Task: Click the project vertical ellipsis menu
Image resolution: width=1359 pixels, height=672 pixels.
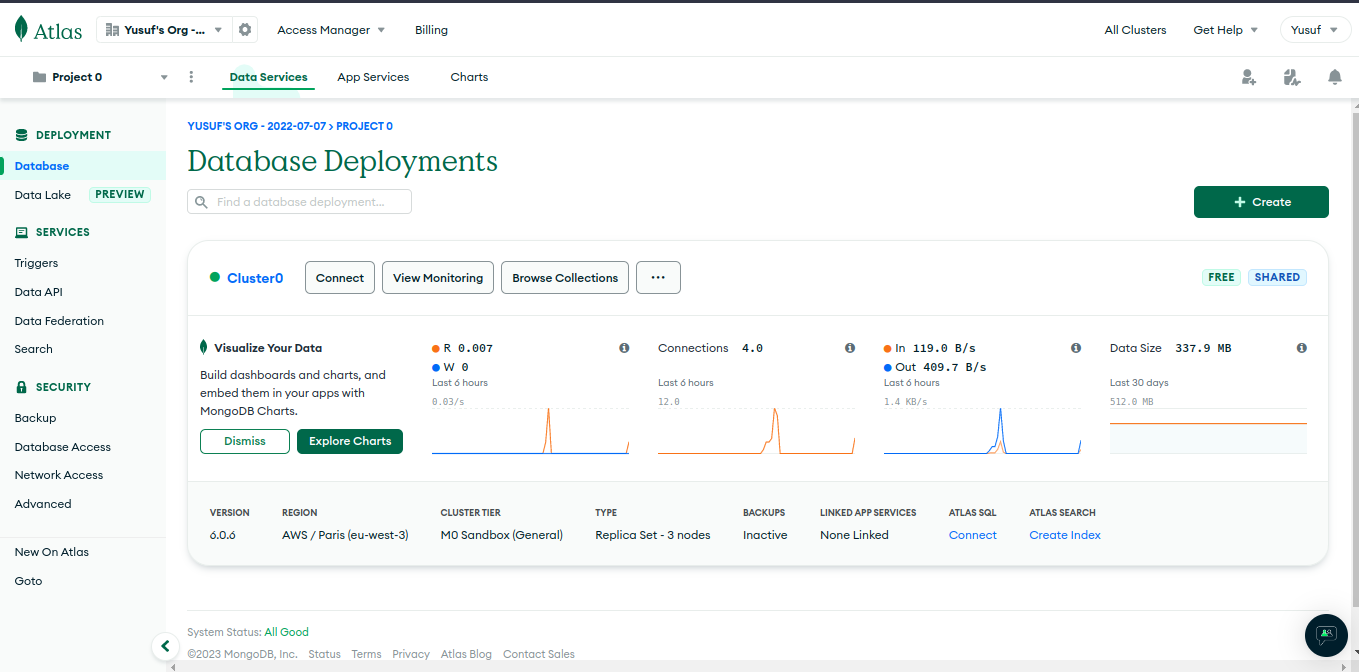Action: 191,77
